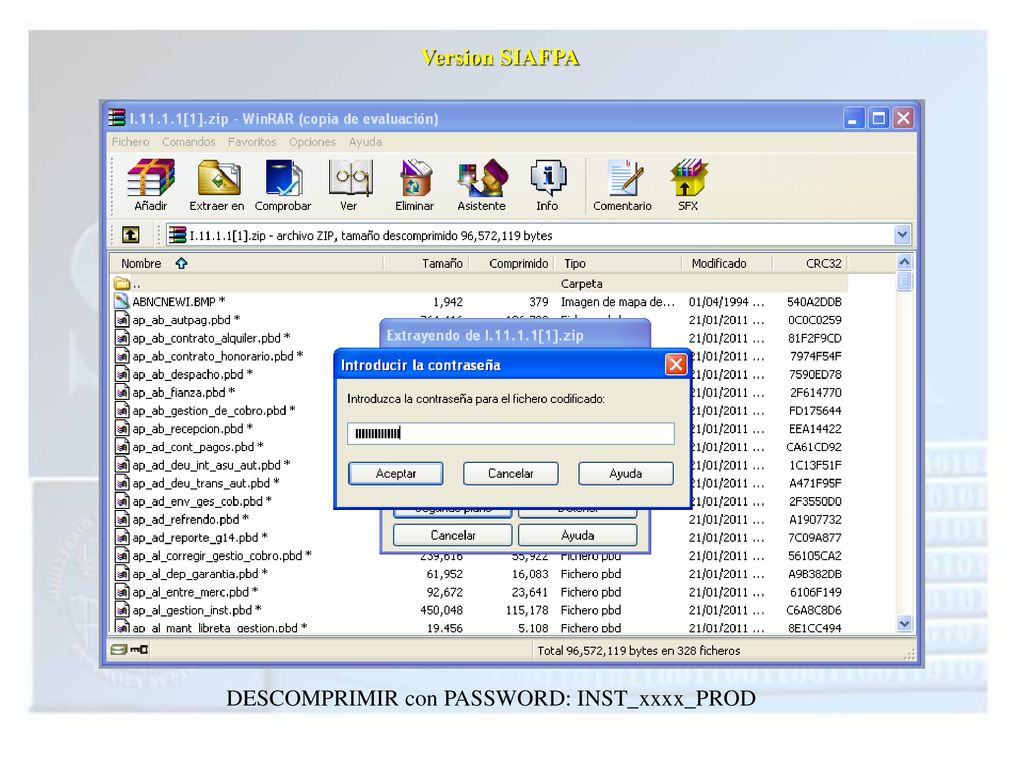Maximize the WinRAR window
The height and width of the screenshot is (768, 1024).
coord(878,118)
